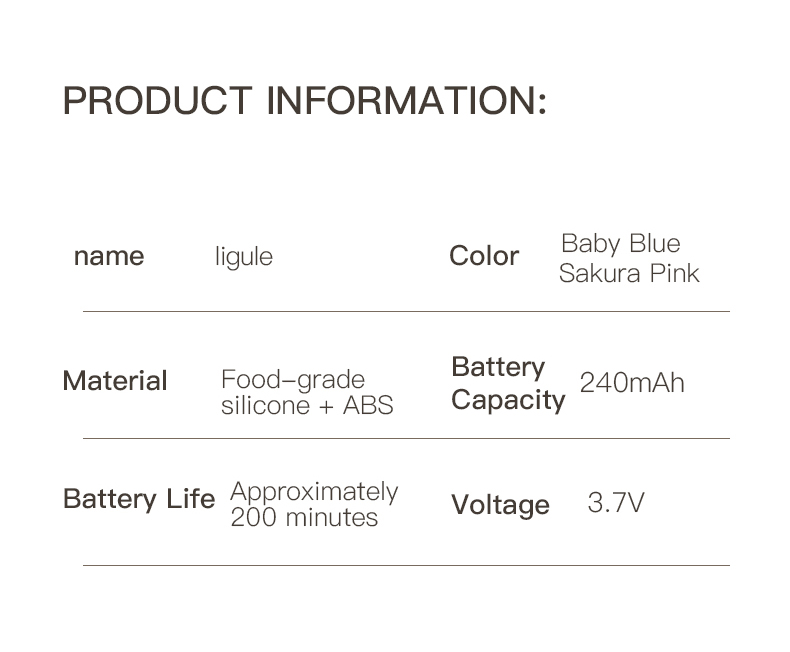Click the ligule name value
Viewport: 790px width, 652px height.
point(244,257)
